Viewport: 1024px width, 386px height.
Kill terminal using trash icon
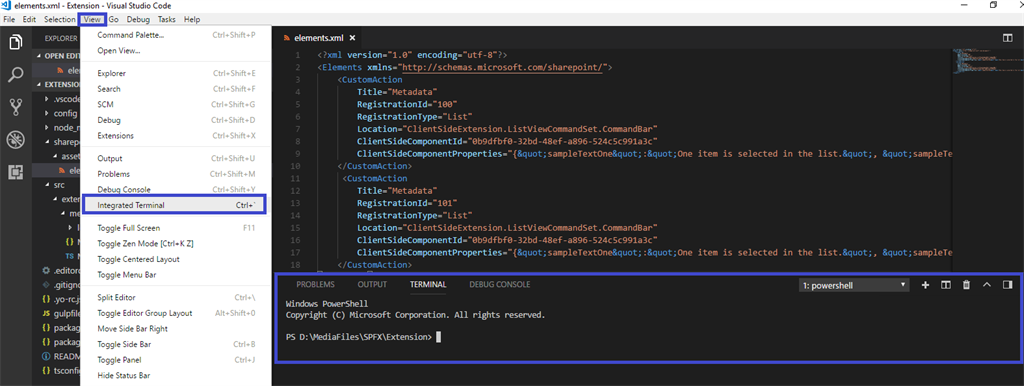[966, 285]
